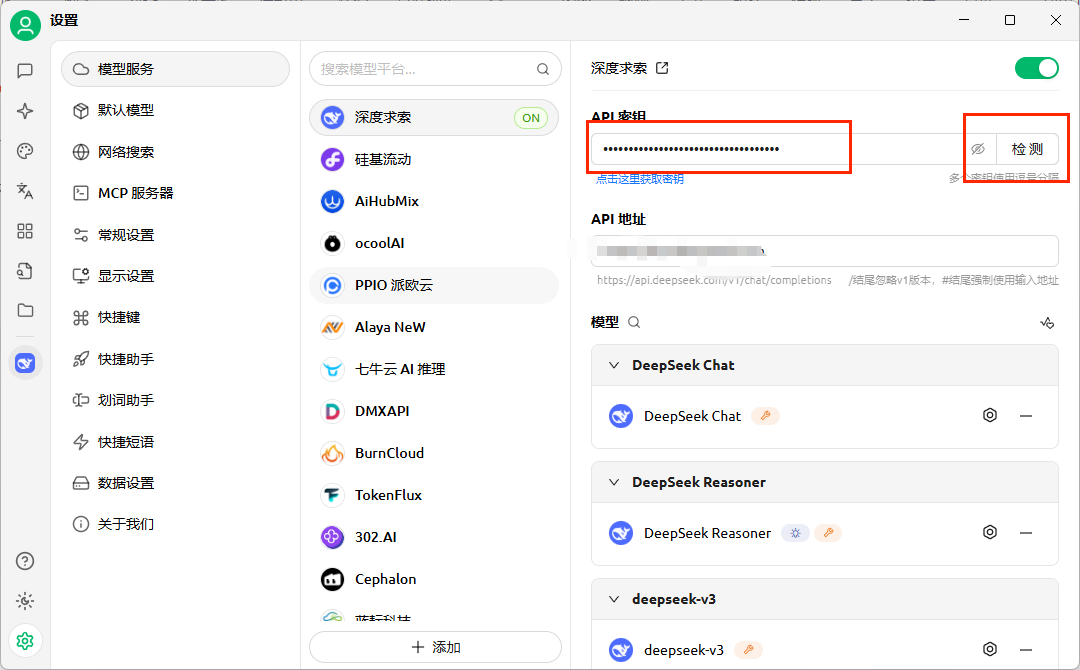Open settings for DeepSeek Chat model
Screen dimensions: 1080x670
(x=990, y=415)
